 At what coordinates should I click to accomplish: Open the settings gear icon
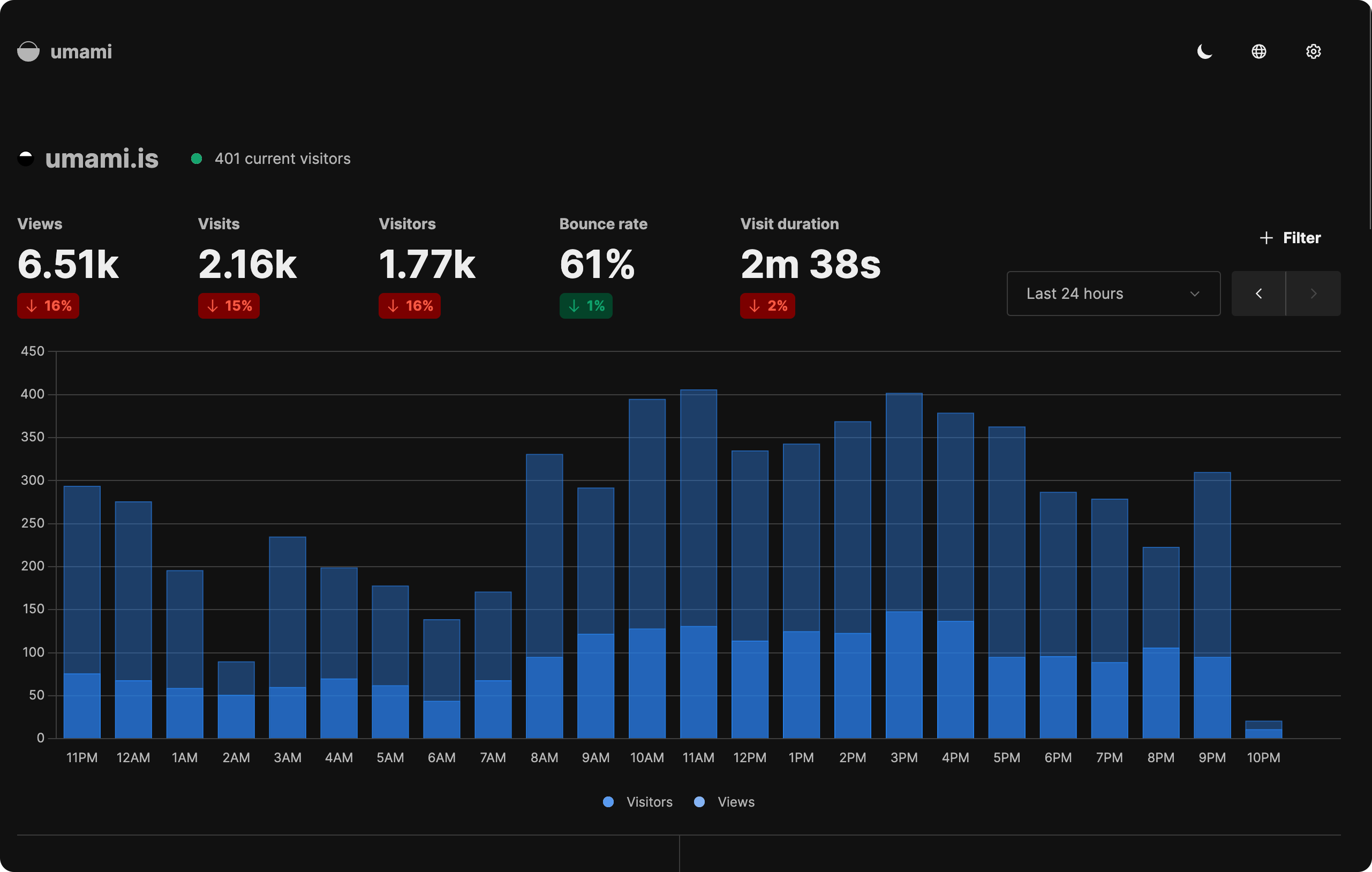[x=1313, y=51]
